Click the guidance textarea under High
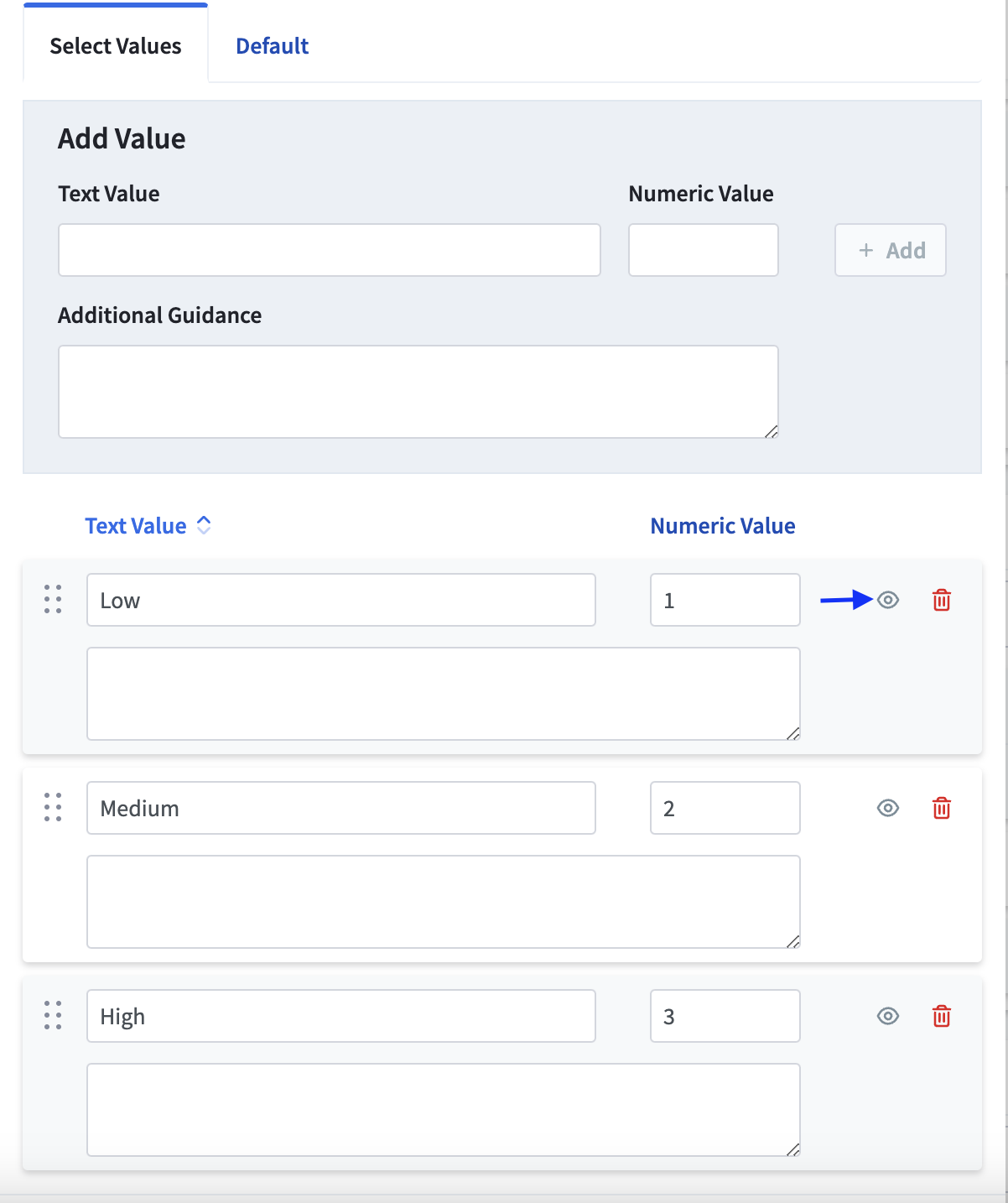 [444, 1110]
